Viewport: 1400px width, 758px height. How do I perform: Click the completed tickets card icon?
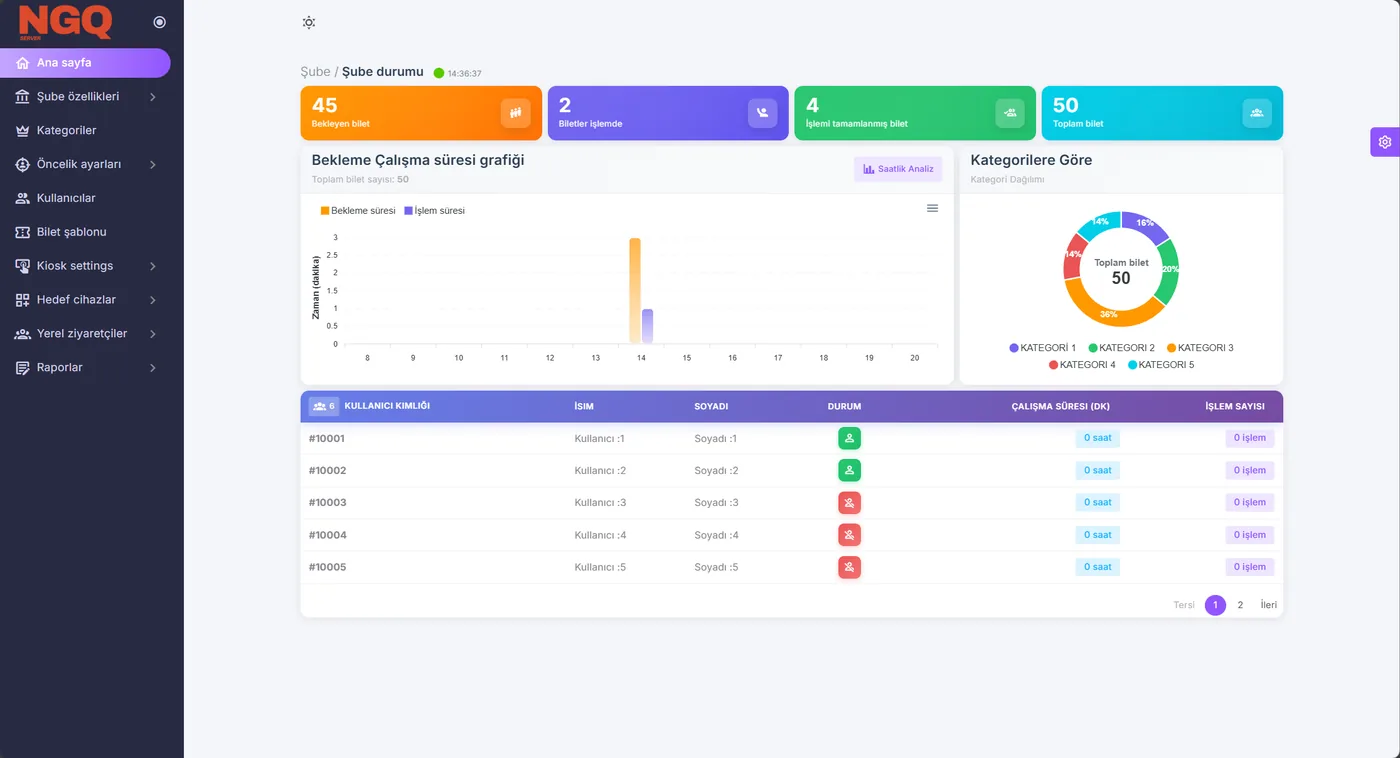coord(1010,113)
